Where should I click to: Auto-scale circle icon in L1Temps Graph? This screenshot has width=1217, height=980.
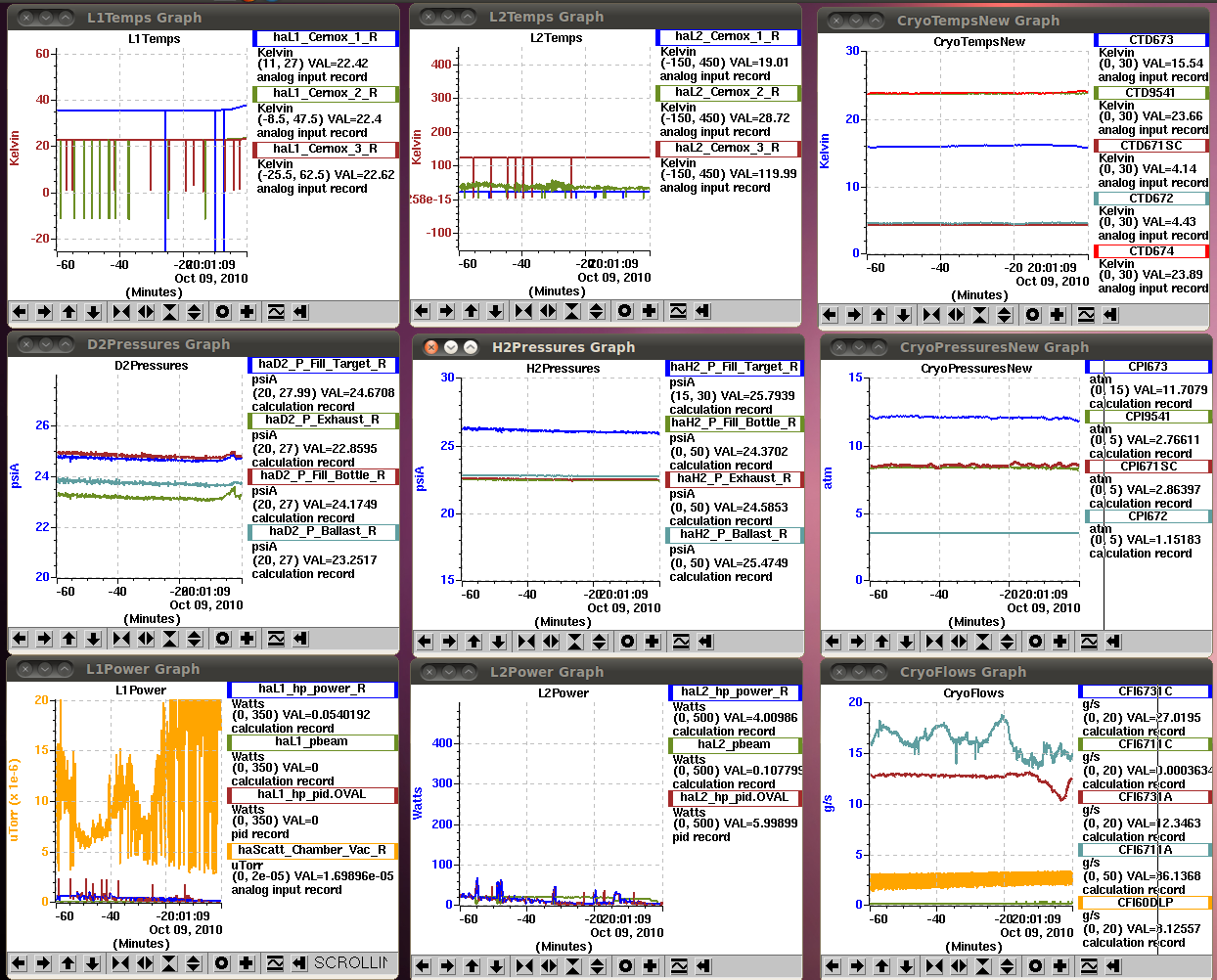223,312
